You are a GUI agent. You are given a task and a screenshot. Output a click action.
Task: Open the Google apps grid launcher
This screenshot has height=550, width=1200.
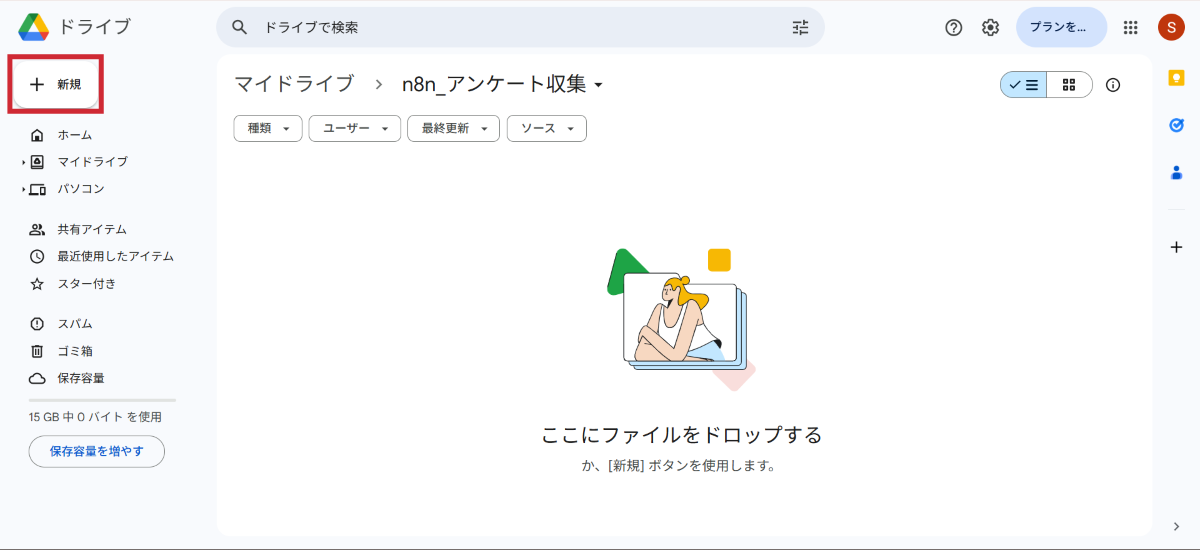pyautogui.click(x=1131, y=28)
